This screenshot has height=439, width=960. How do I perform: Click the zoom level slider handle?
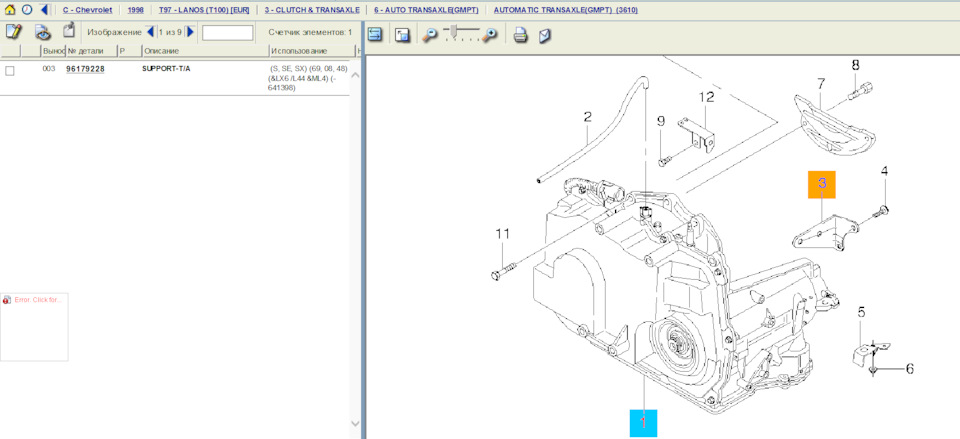[x=454, y=30]
